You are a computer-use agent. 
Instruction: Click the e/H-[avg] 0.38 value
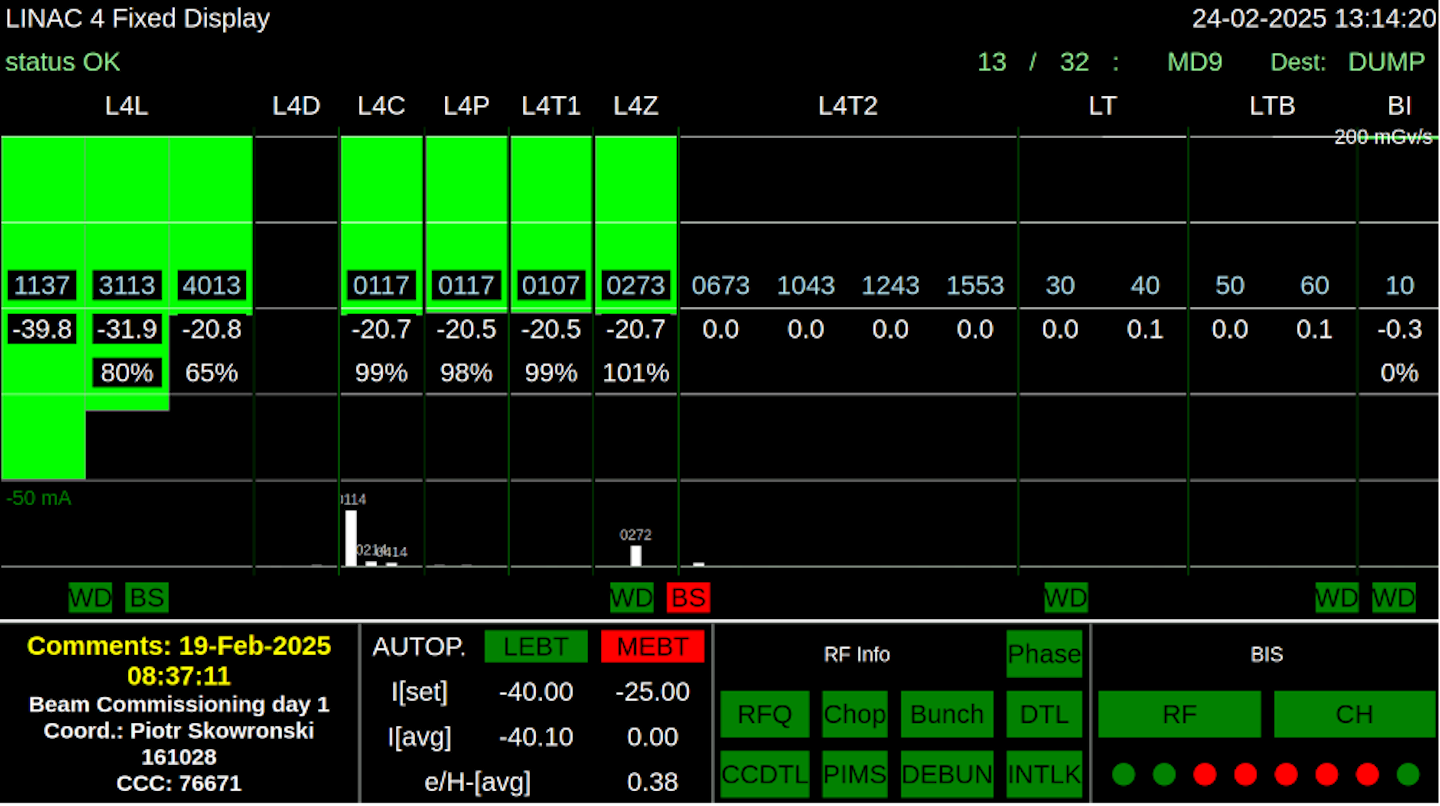(653, 782)
